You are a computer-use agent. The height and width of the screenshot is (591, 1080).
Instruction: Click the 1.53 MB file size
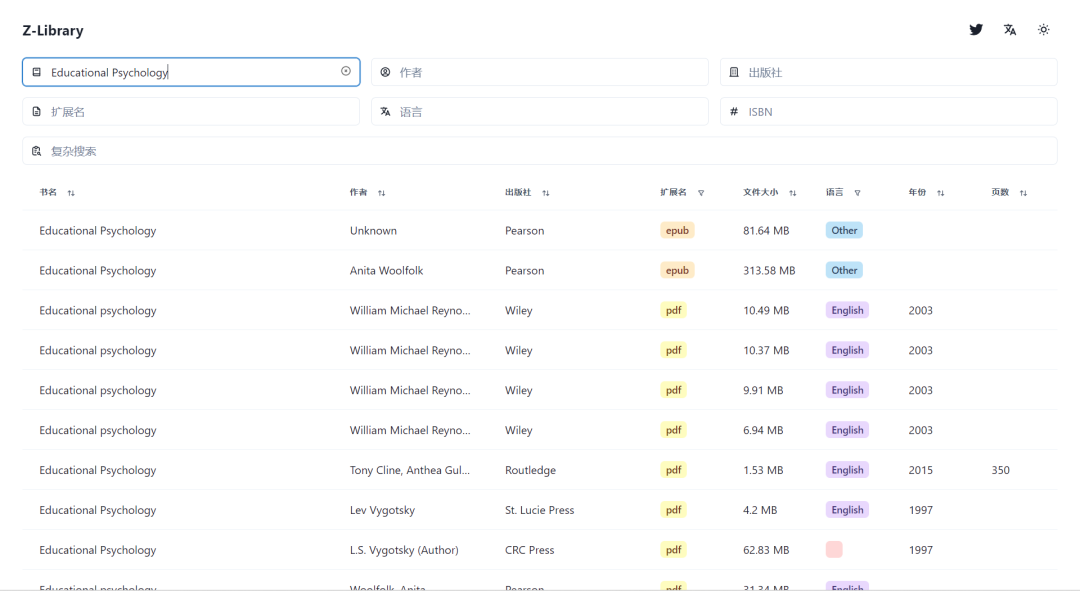762,470
